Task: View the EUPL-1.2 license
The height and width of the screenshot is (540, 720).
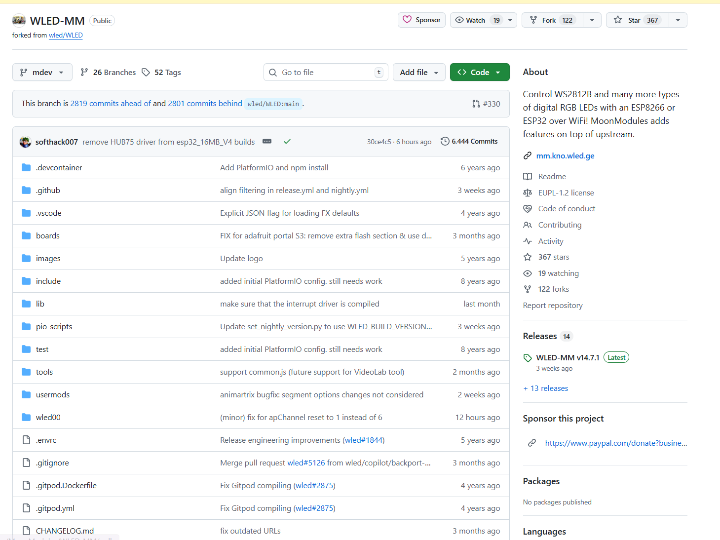Action: pos(565,192)
